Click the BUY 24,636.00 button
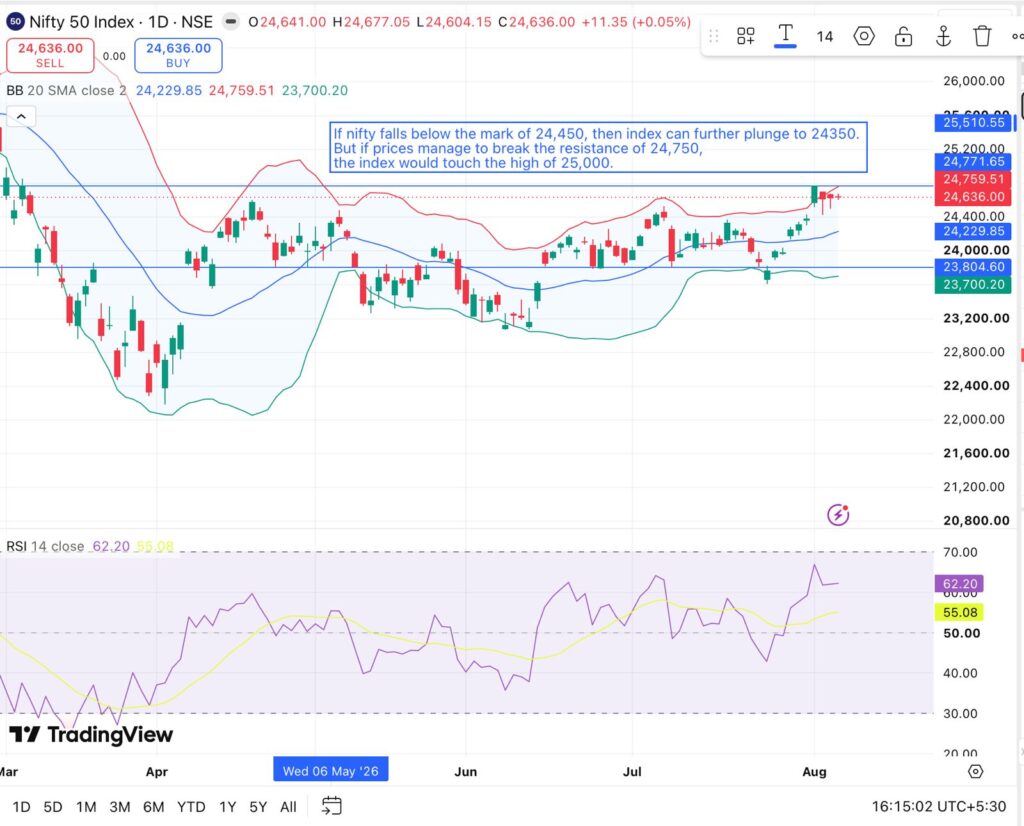Viewport: 1024px width, 826px height. click(178, 56)
